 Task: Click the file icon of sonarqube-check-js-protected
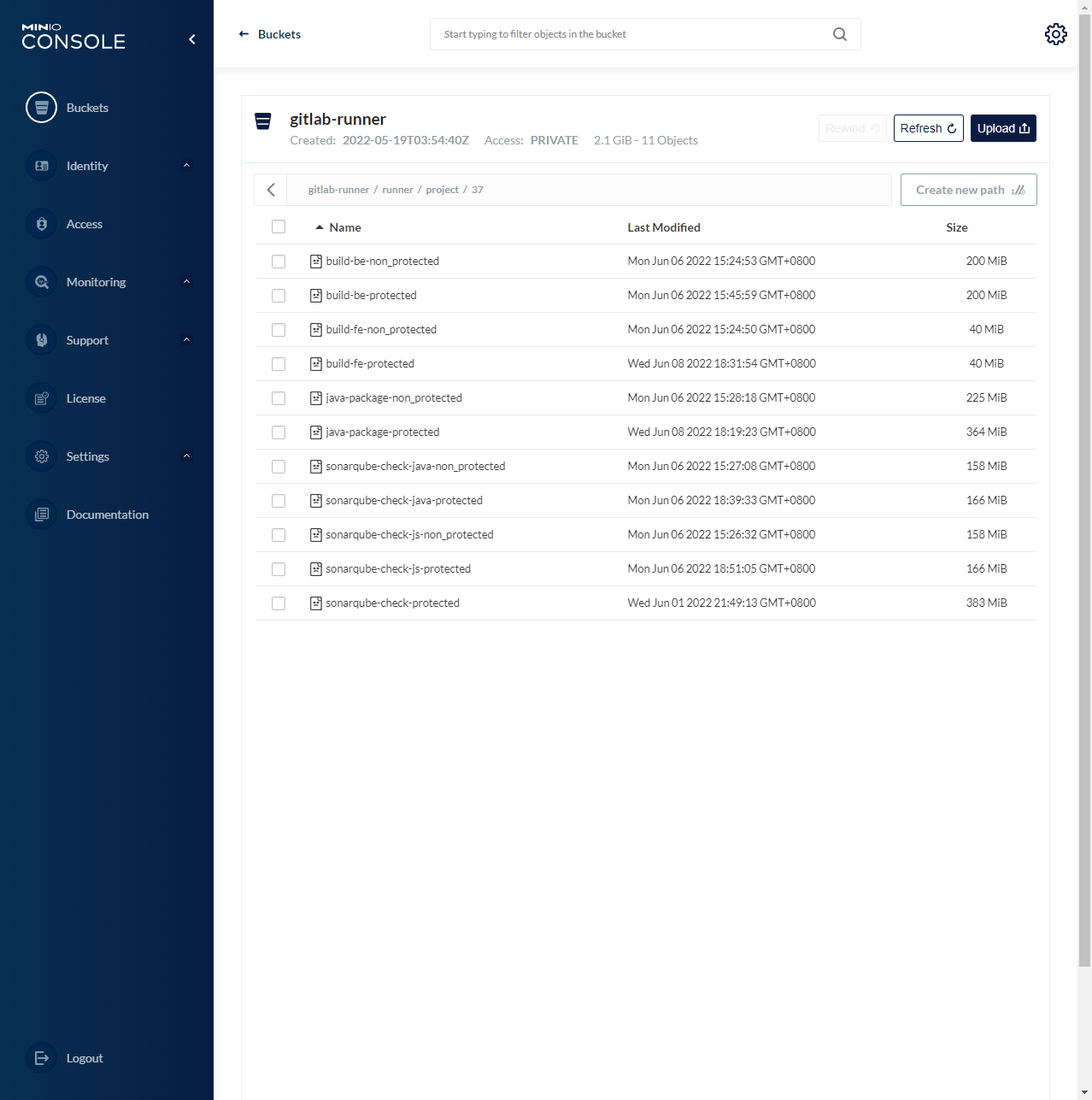pos(316,569)
